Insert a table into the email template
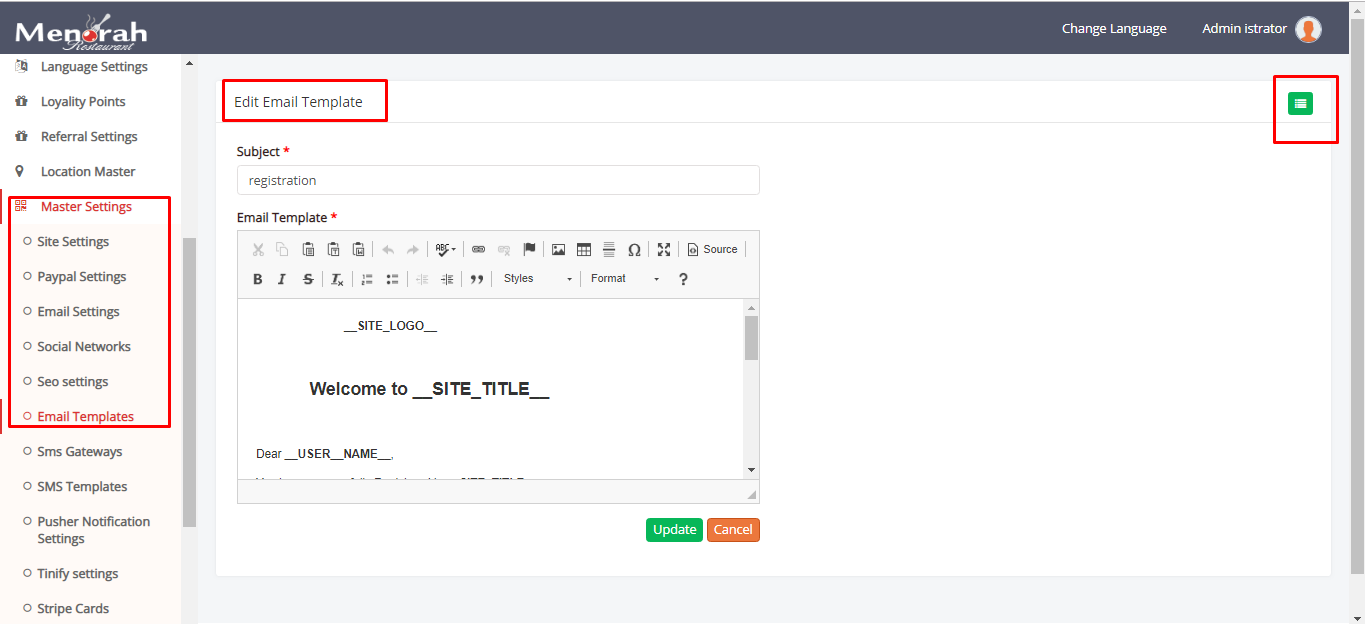The image size is (1365, 624). click(x=585, y=249)
